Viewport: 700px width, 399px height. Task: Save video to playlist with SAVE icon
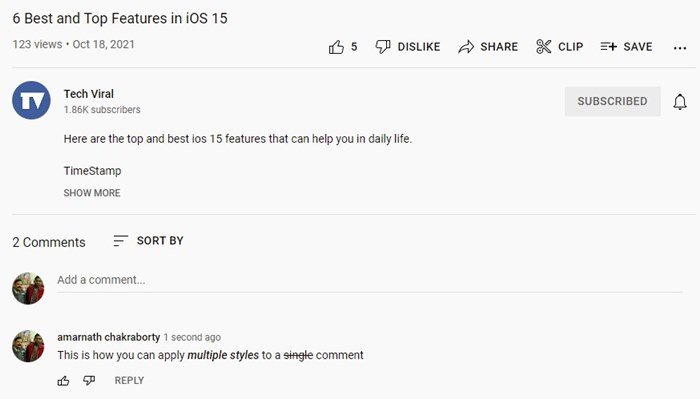(608, 46)
